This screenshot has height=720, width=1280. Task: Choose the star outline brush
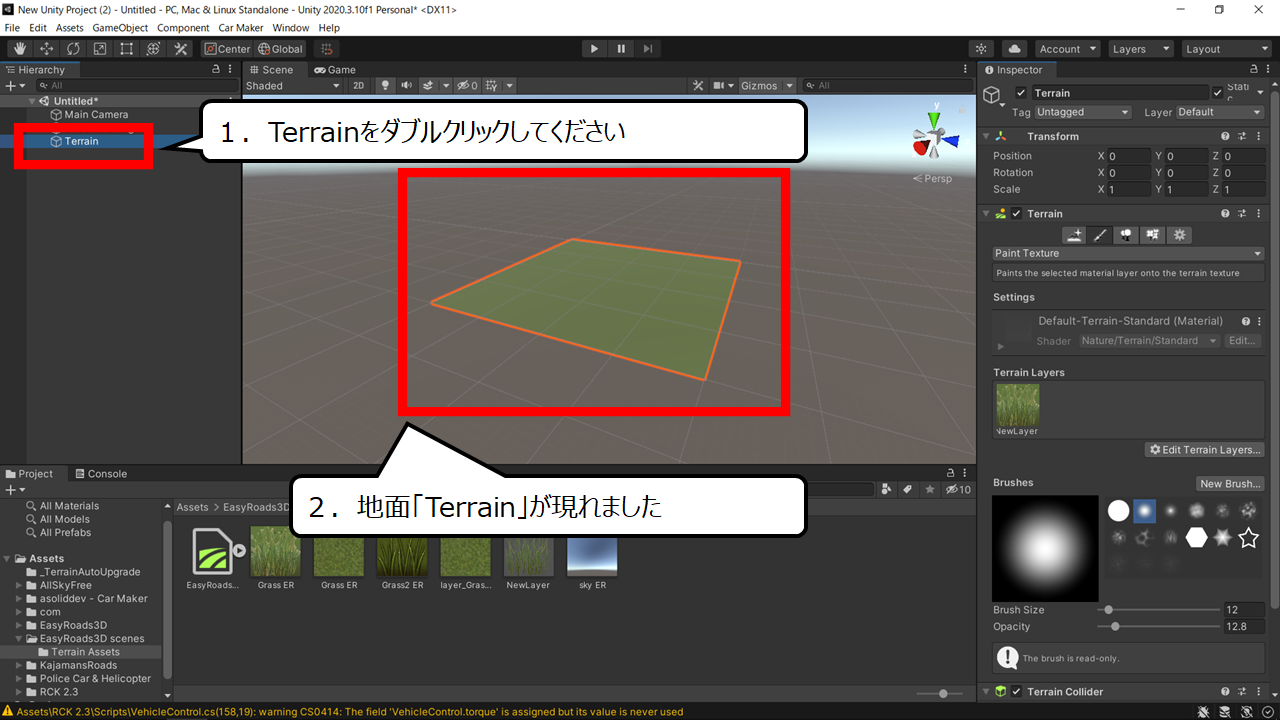1248,538
